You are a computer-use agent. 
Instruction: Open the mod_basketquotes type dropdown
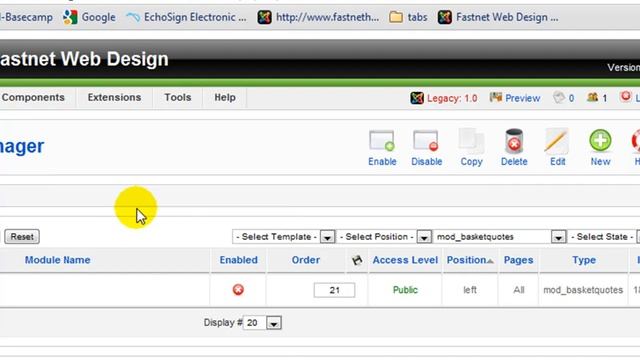500,237
